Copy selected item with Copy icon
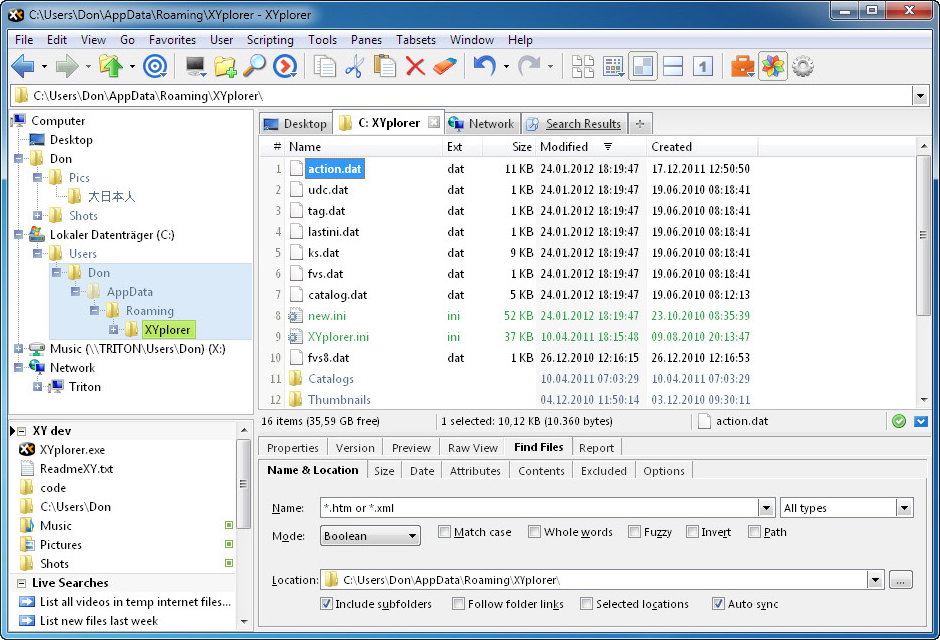This screenshot has height=640, width=940. 325,66
